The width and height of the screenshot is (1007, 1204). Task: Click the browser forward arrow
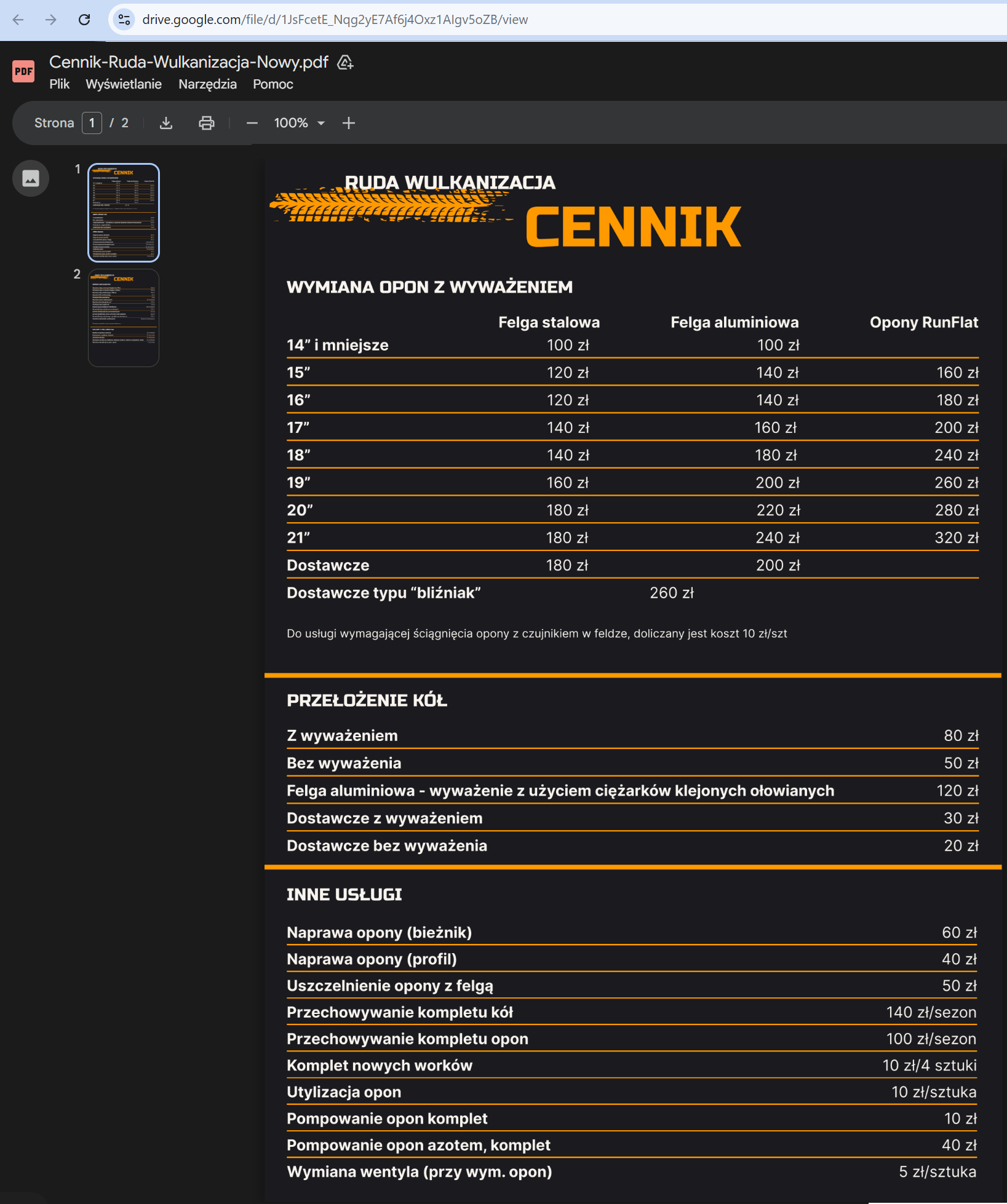pyautogui.click(x=51, y=20)
